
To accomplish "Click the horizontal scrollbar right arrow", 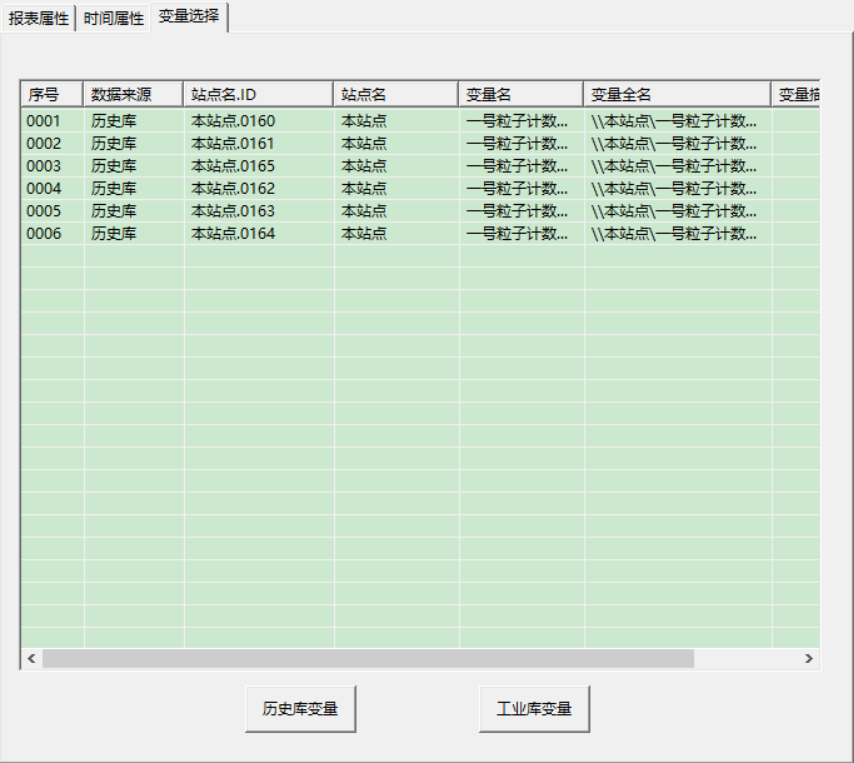I will pos(809,659).
